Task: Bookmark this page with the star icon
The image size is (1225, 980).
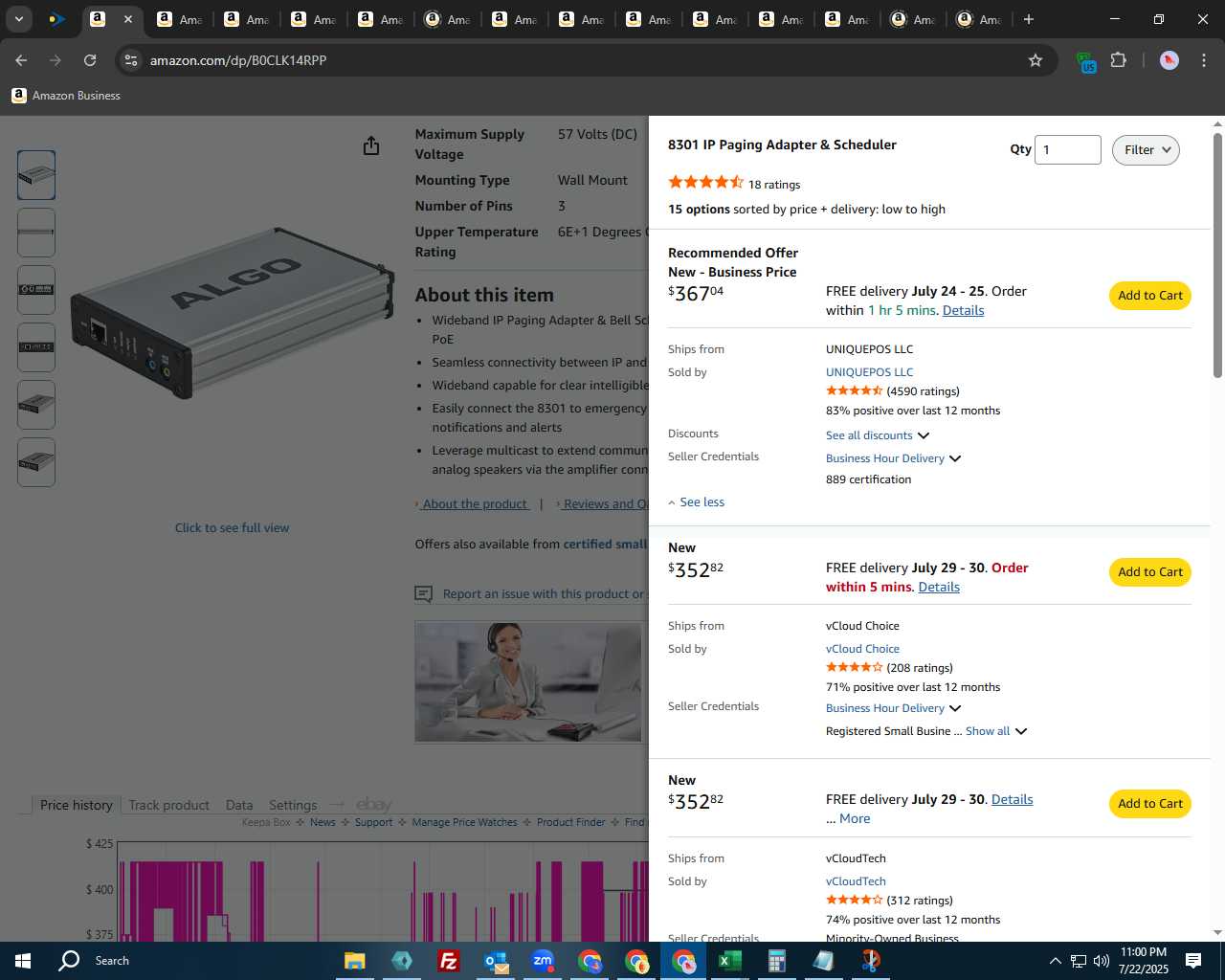Action: [x=1035, y=60]
